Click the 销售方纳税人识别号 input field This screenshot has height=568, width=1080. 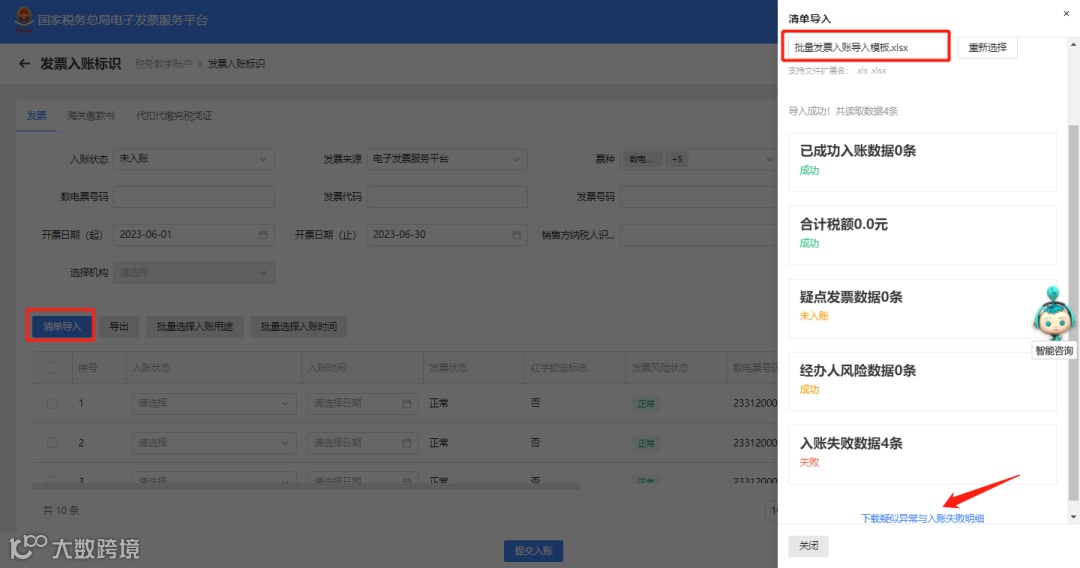tap(698, 235)
